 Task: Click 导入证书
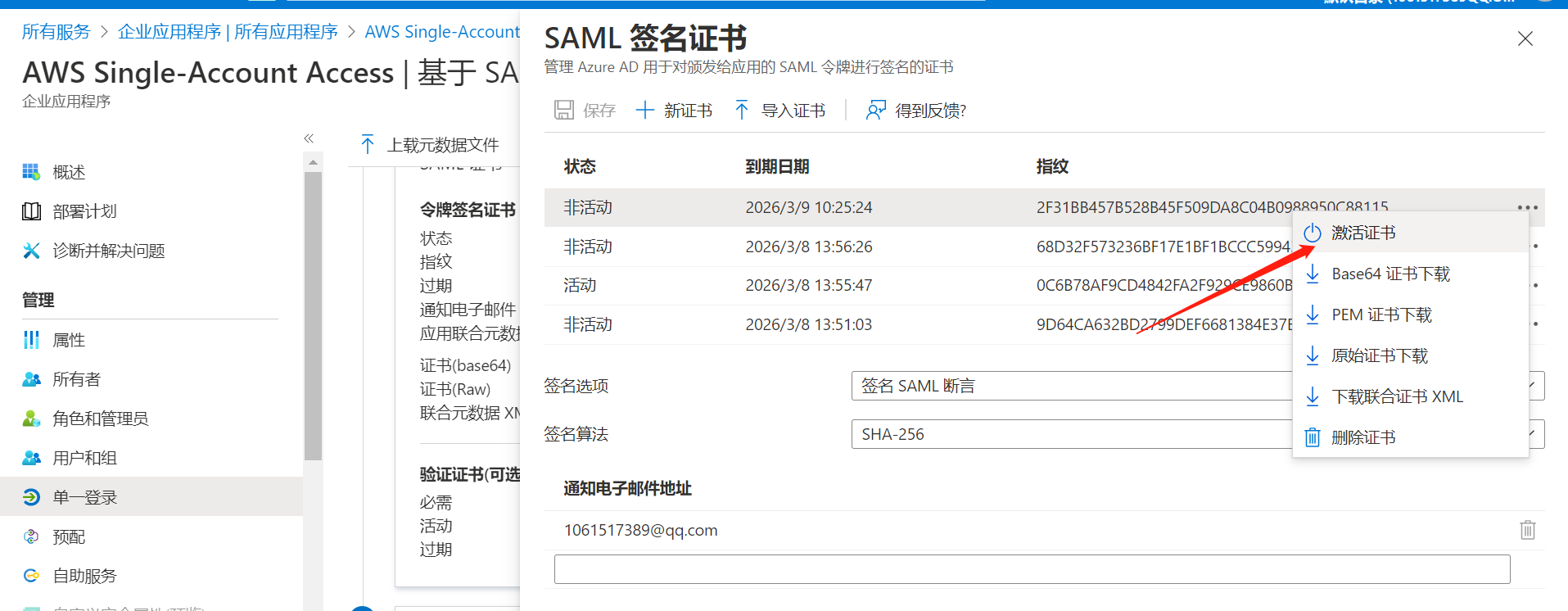(779, 111)
